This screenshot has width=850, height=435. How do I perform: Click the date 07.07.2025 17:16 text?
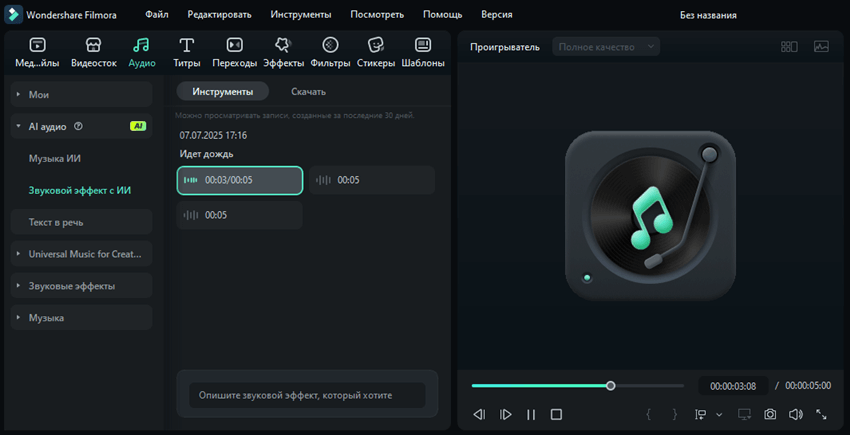[213, 135]
